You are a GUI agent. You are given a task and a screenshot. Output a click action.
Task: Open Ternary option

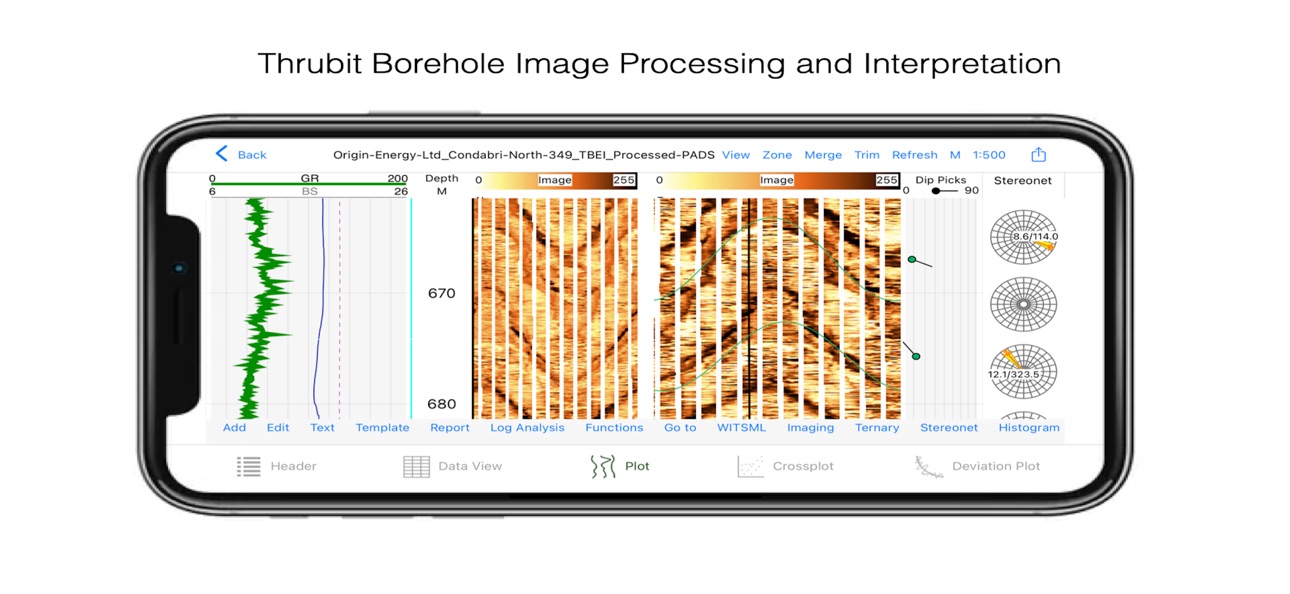pyautogui.click(x=877, y=427)
